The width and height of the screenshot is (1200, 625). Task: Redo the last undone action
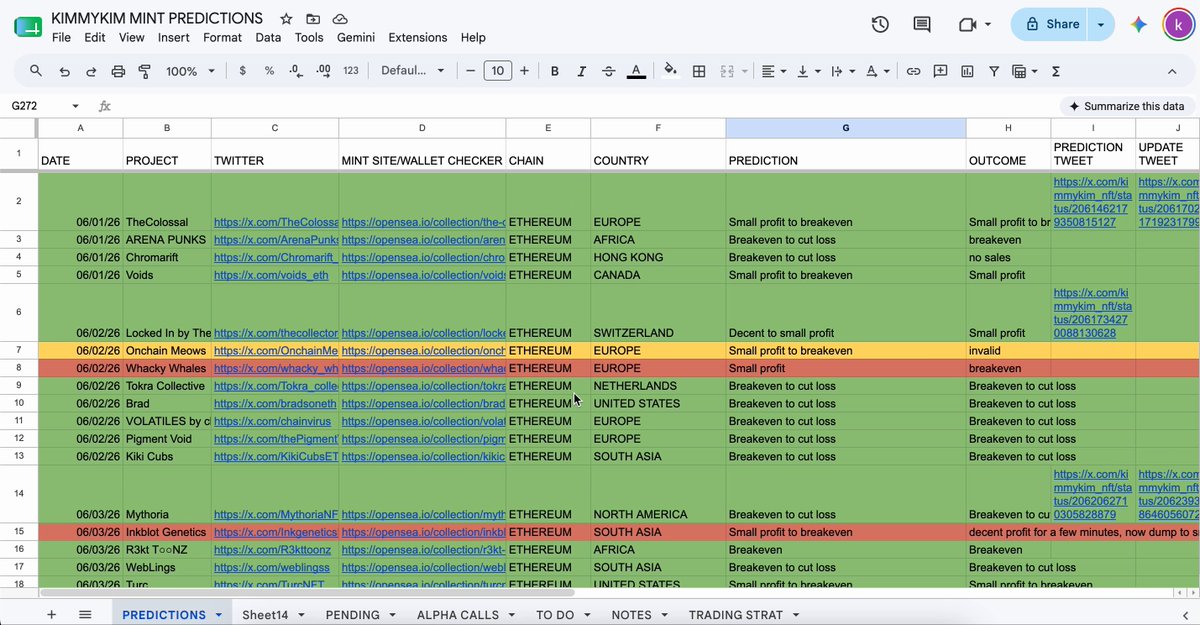pyautogui.click(x=91, y=71)
